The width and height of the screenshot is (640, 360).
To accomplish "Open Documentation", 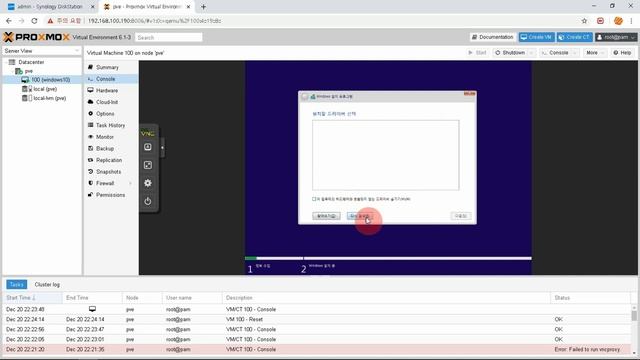I will [493, 37].
